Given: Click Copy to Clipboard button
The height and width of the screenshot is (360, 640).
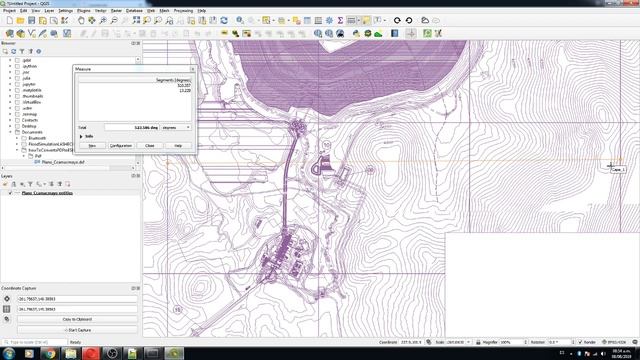Looking at the screenshot, I should [x=77, y=320].
